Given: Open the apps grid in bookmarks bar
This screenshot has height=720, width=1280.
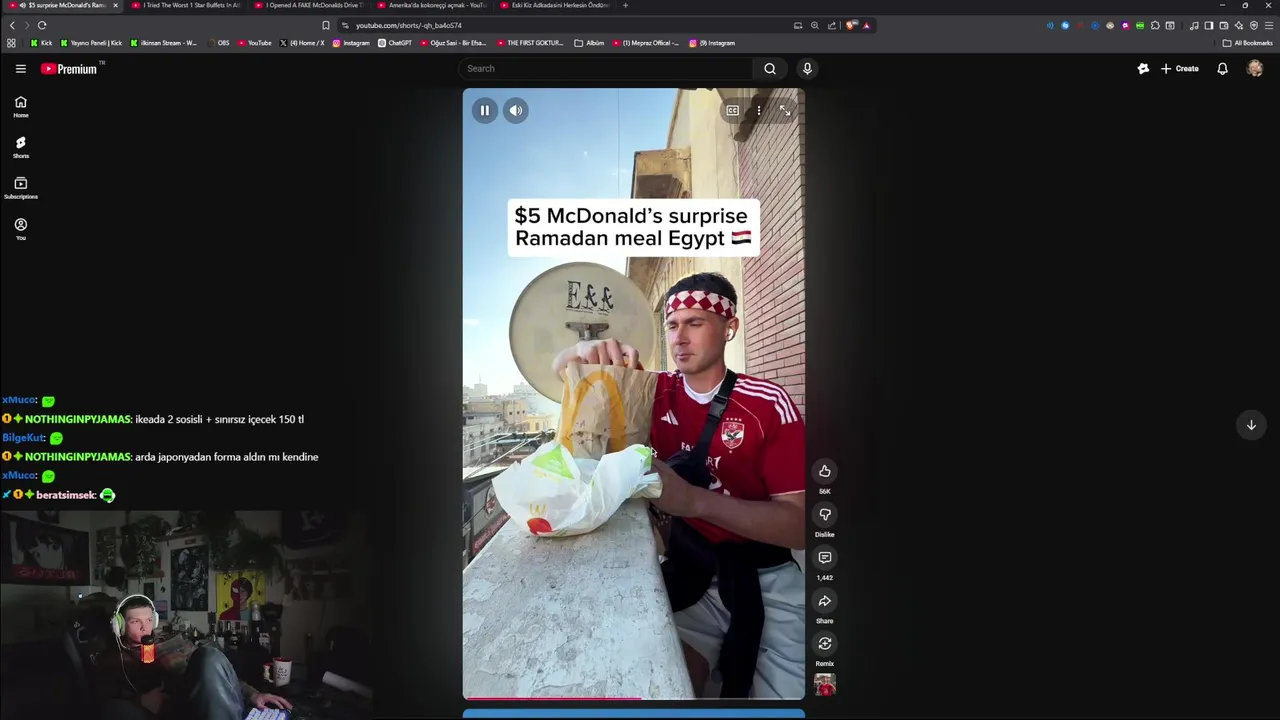Looking at the screenshot, I should click(11, 43).
